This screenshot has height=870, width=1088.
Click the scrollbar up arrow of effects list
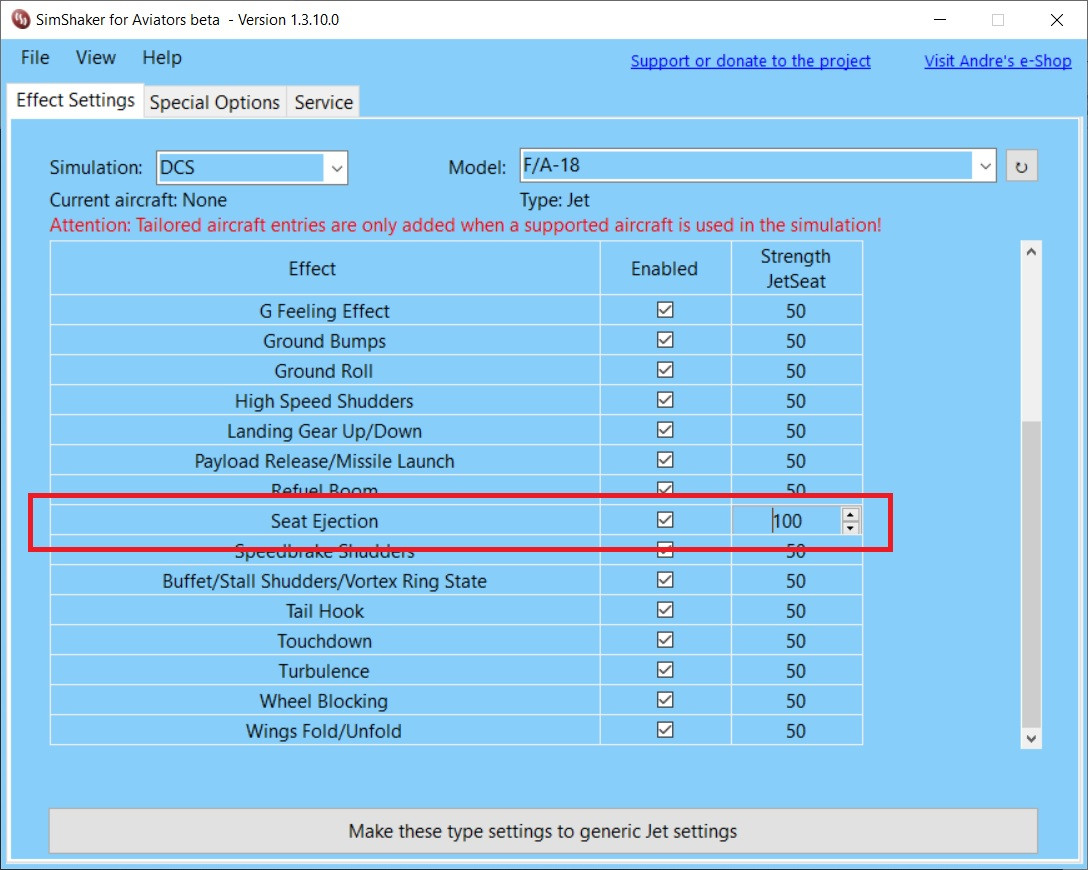click(1031, 252)
